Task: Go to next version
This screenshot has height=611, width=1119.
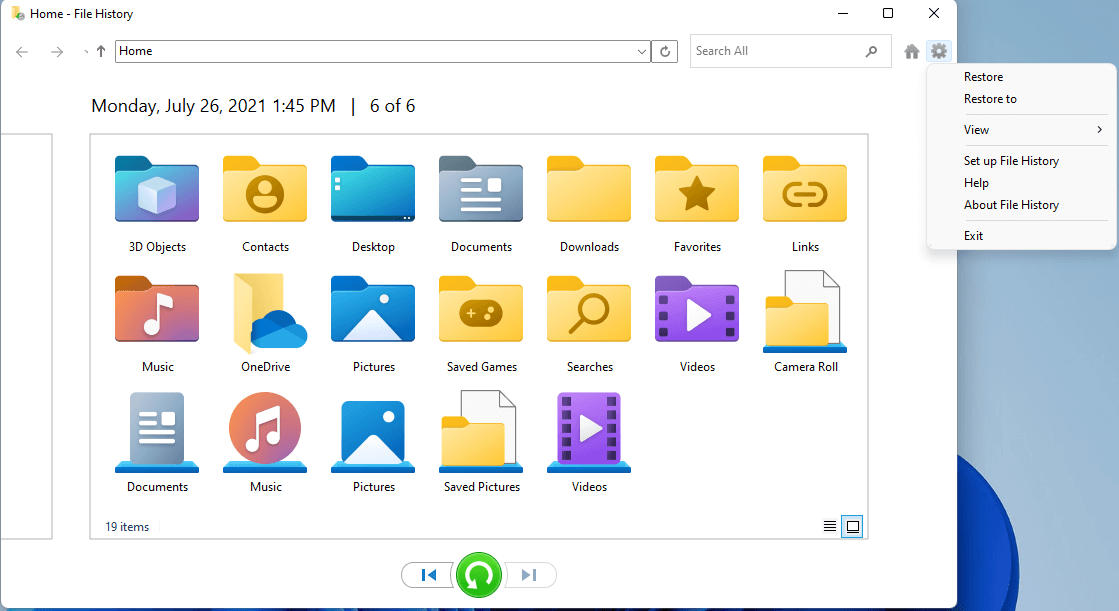Action: 530,575
